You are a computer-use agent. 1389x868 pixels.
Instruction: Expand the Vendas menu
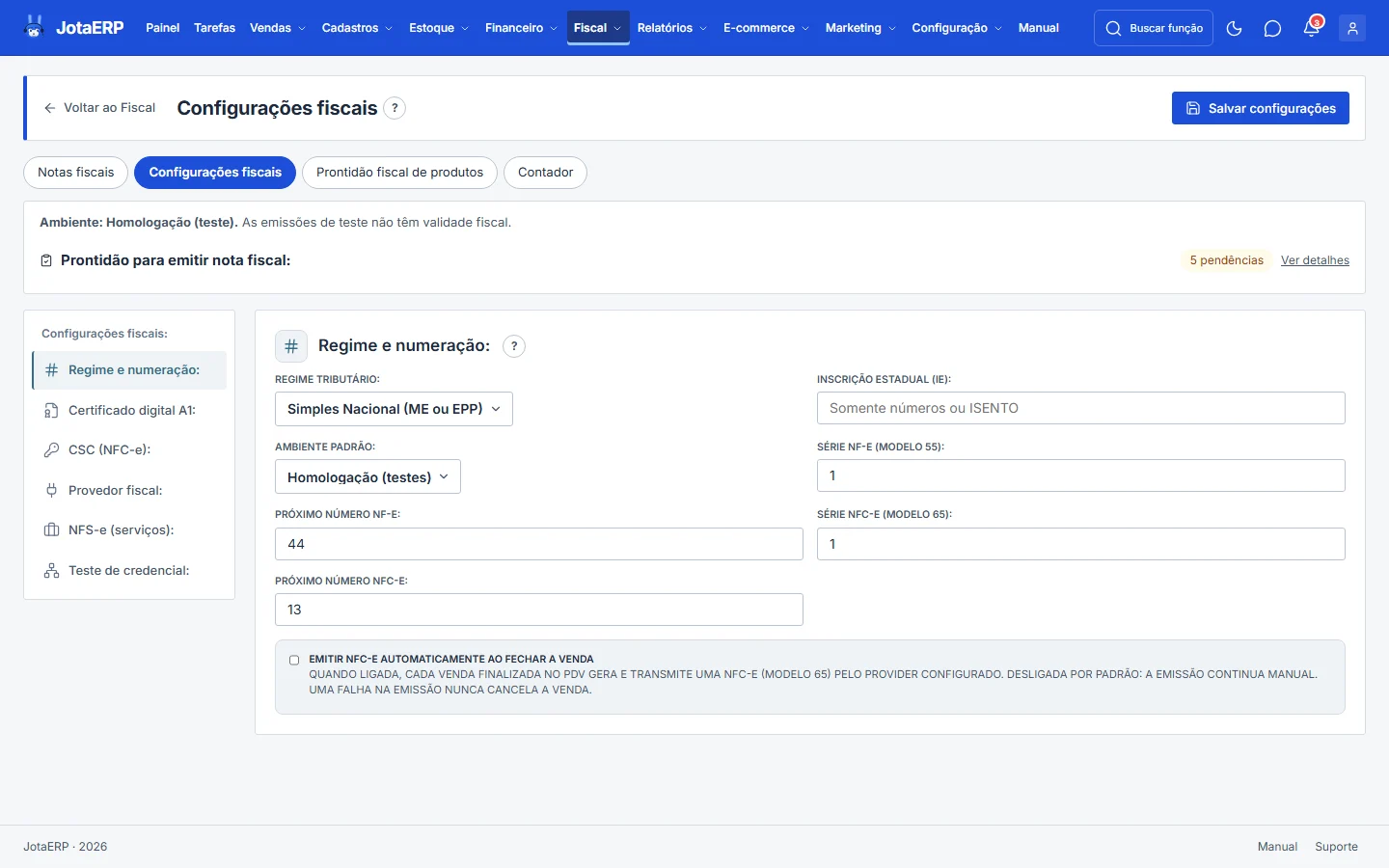pyautogui.click(x=277, y=28)
